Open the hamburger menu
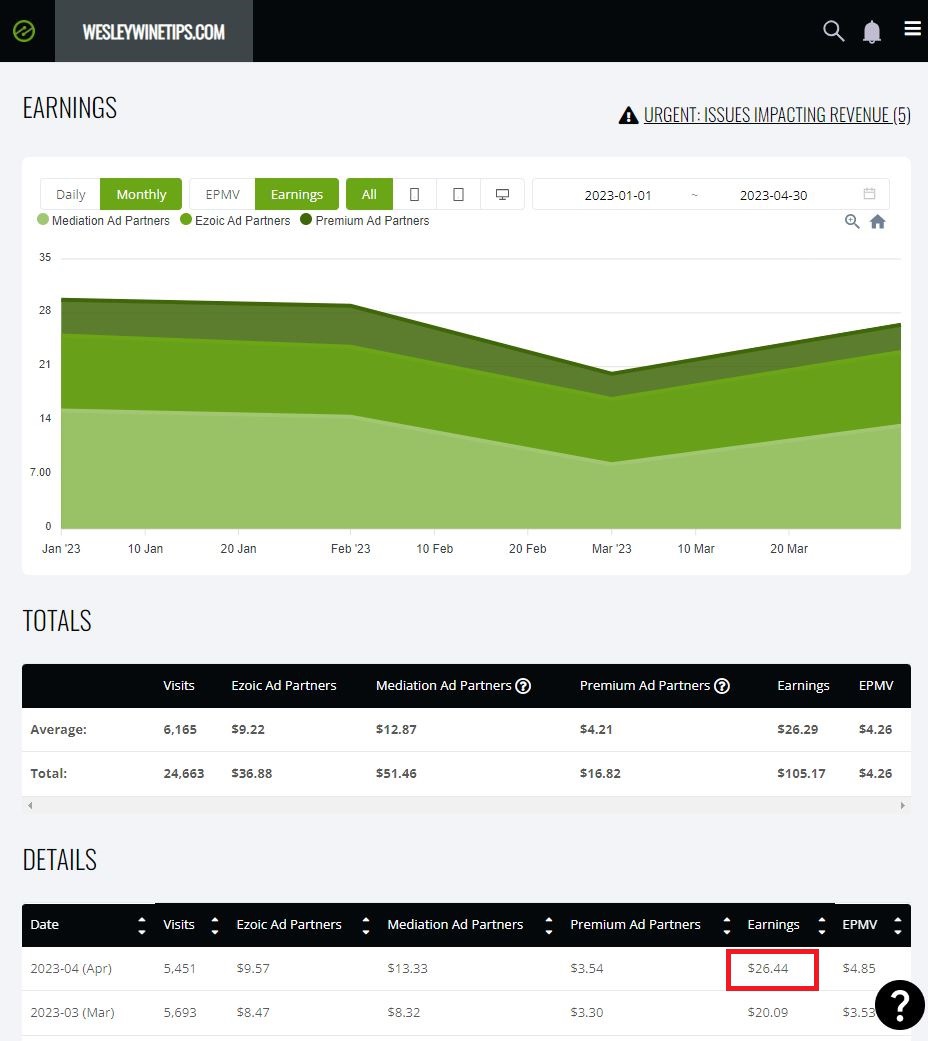This screenshot has width=928, height=1041. (x=913, y=29)
